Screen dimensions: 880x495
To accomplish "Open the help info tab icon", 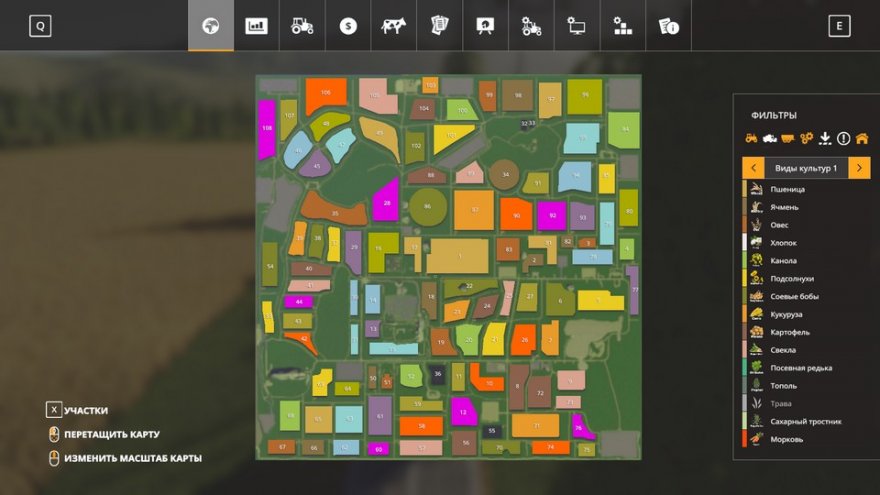I will point(669,26).
